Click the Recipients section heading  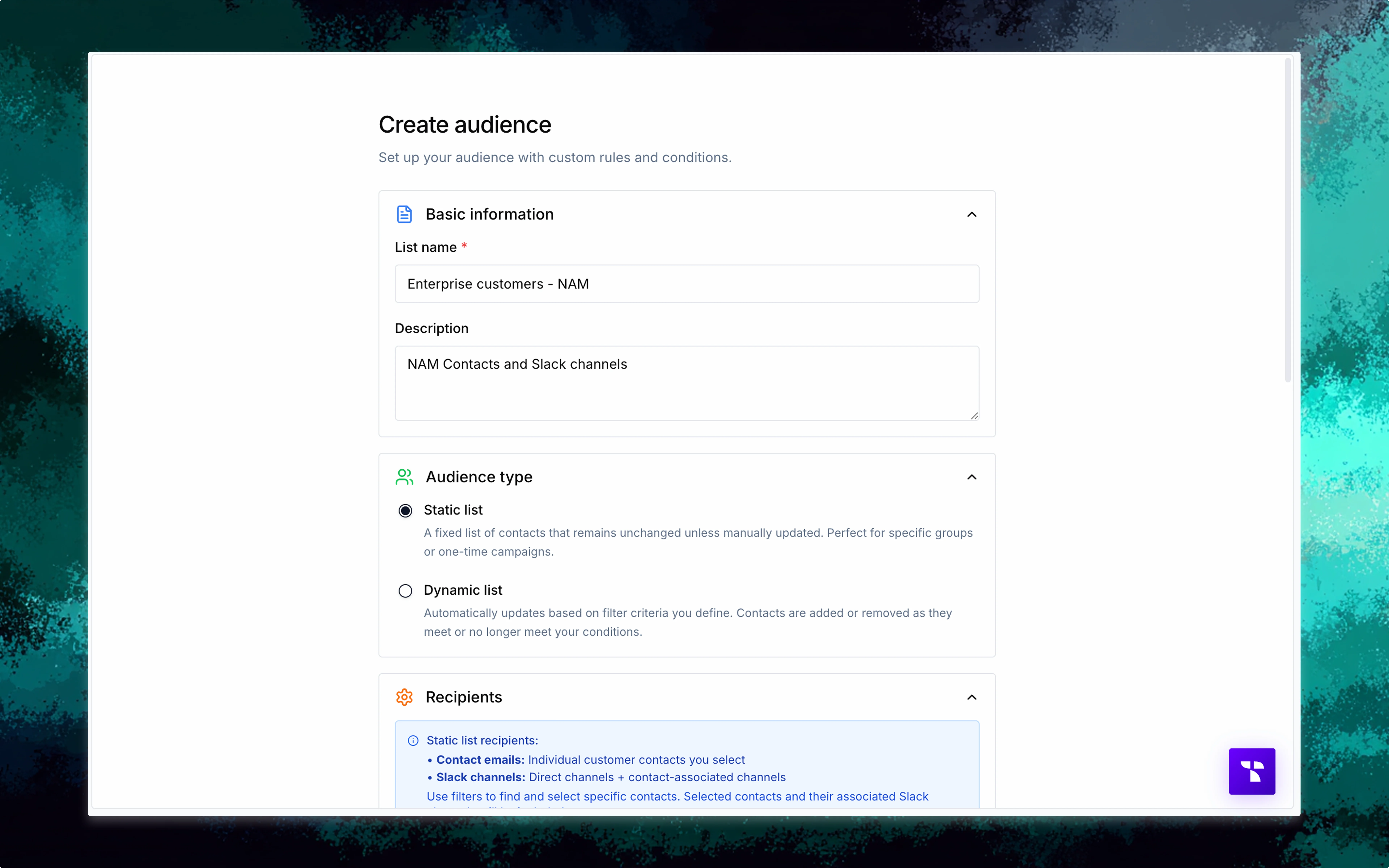coord(464,697)
